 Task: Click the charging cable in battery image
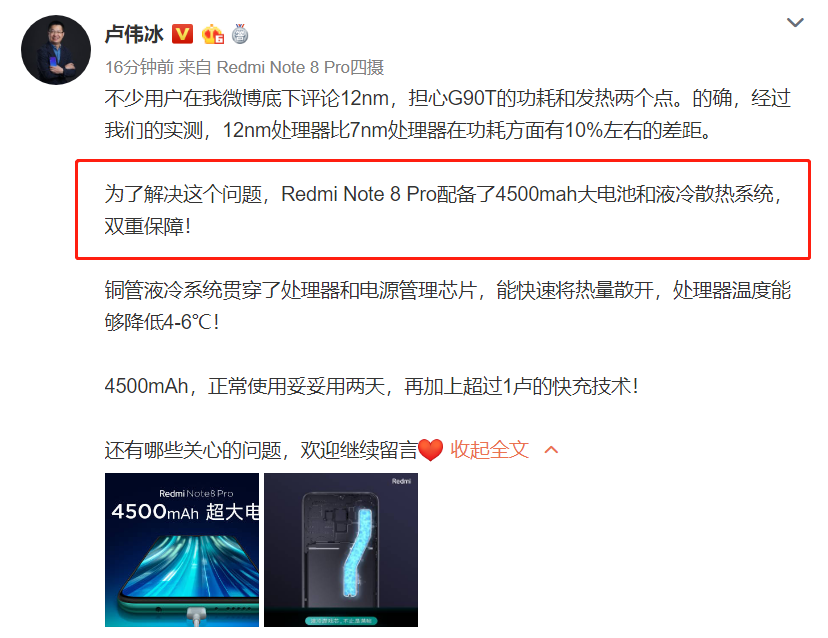pyautogui.click(x=196, y=616)
